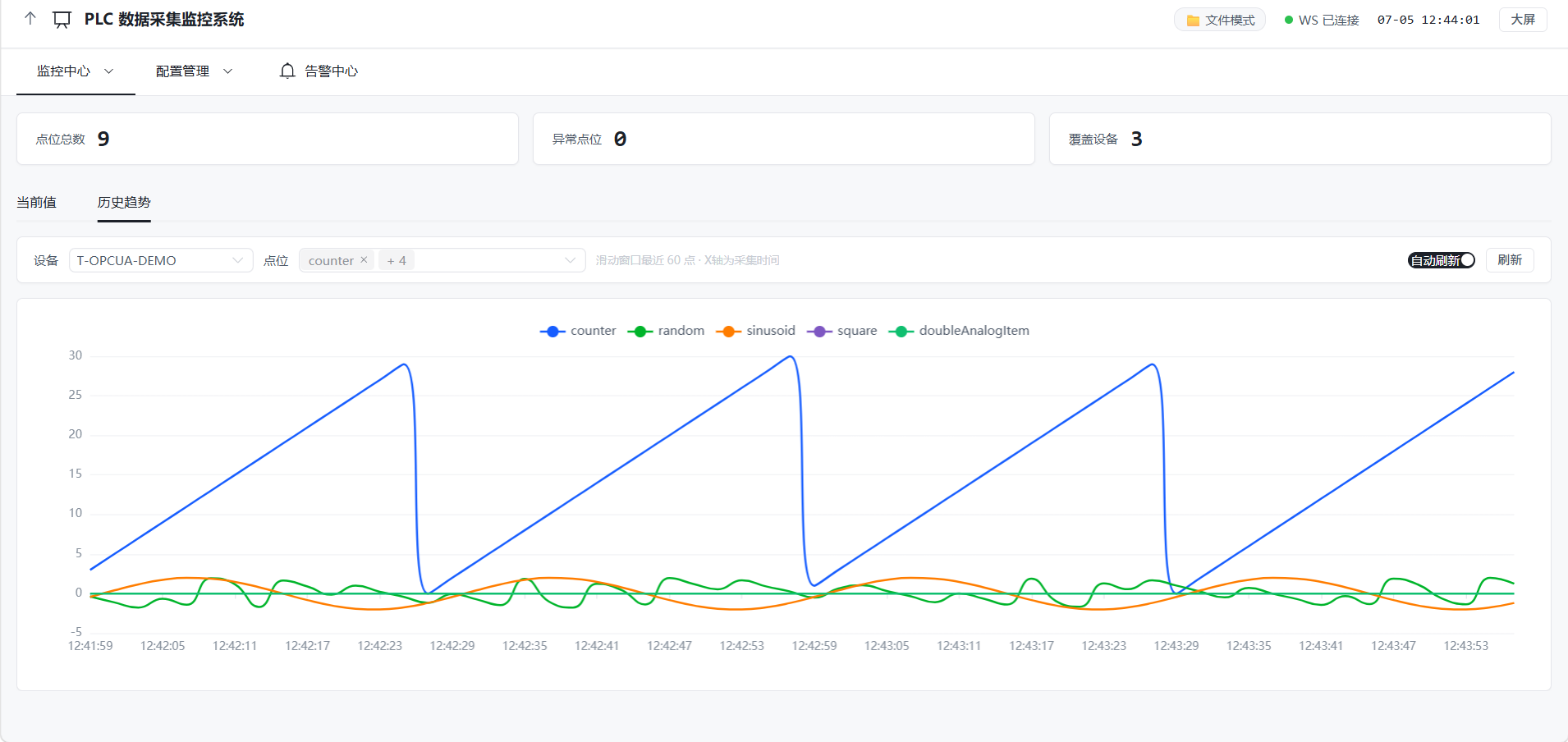The height and width of the screenshot is (742, 1568).
Task: Toggle random series in chart legend
Action: (x=666, y=331)
